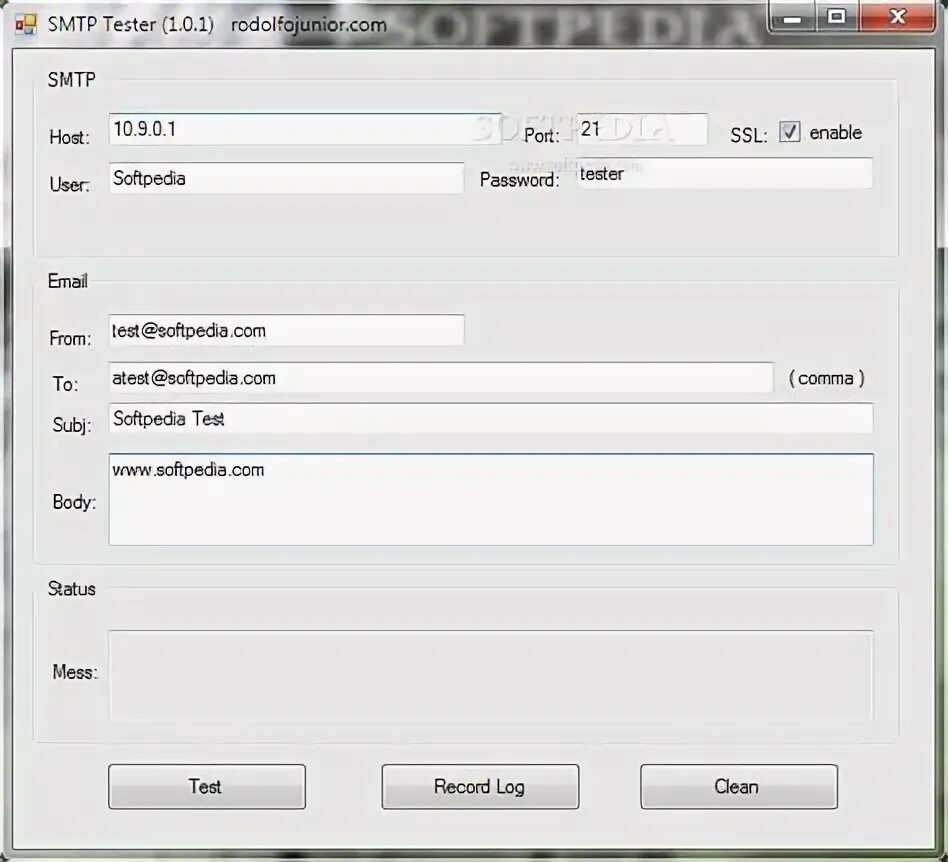Screen dimensions: 948x862
Task: Click the Subj field with Softpedia Test
Action: [x=490, y=418]
